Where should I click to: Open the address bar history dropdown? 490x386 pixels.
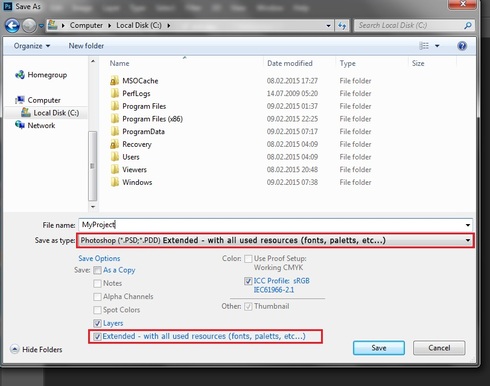click(x=328, y=26)
